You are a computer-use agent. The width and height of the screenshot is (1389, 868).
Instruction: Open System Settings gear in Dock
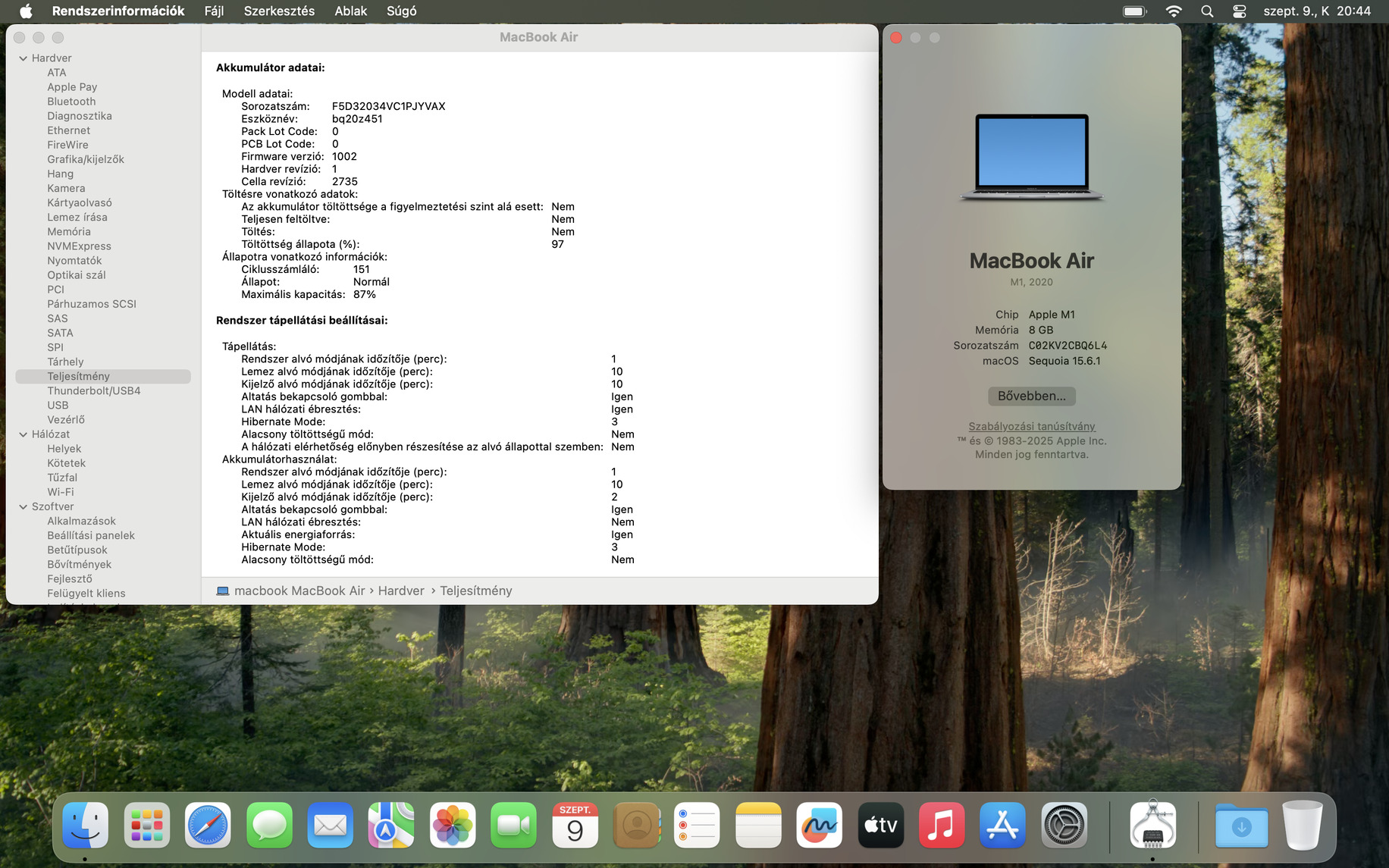[1064, 825]
